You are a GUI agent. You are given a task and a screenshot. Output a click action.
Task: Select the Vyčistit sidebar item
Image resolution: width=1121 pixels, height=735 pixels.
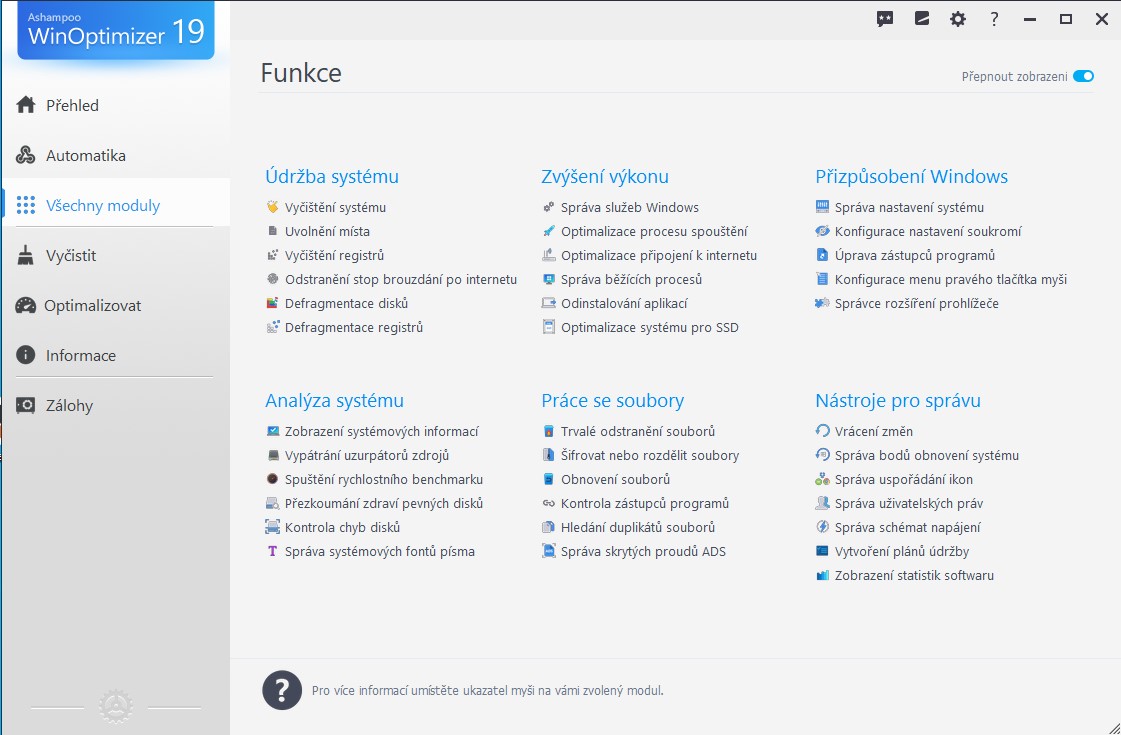(70, 256)
